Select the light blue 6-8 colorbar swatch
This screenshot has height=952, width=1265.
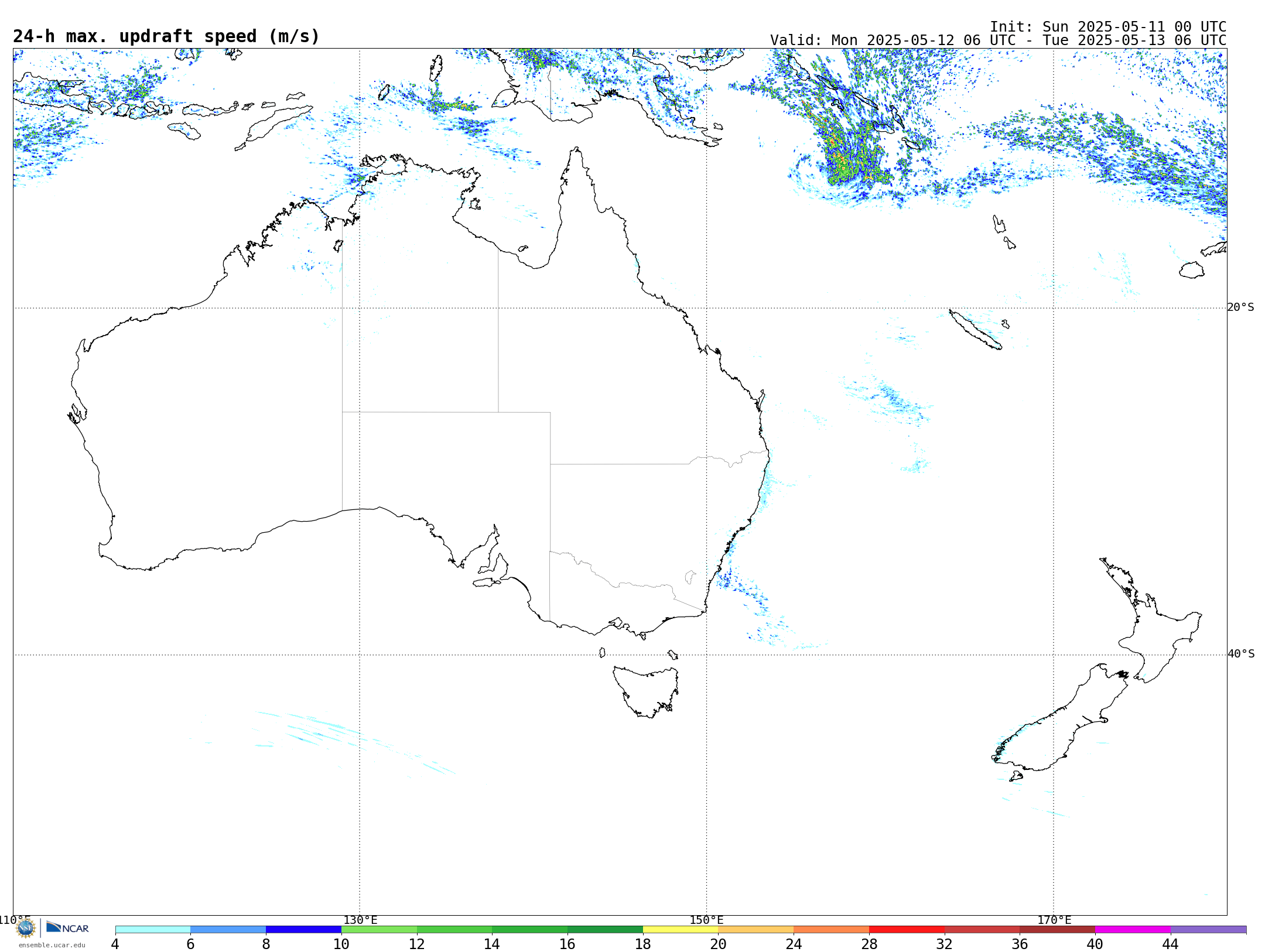pos(228,929)
